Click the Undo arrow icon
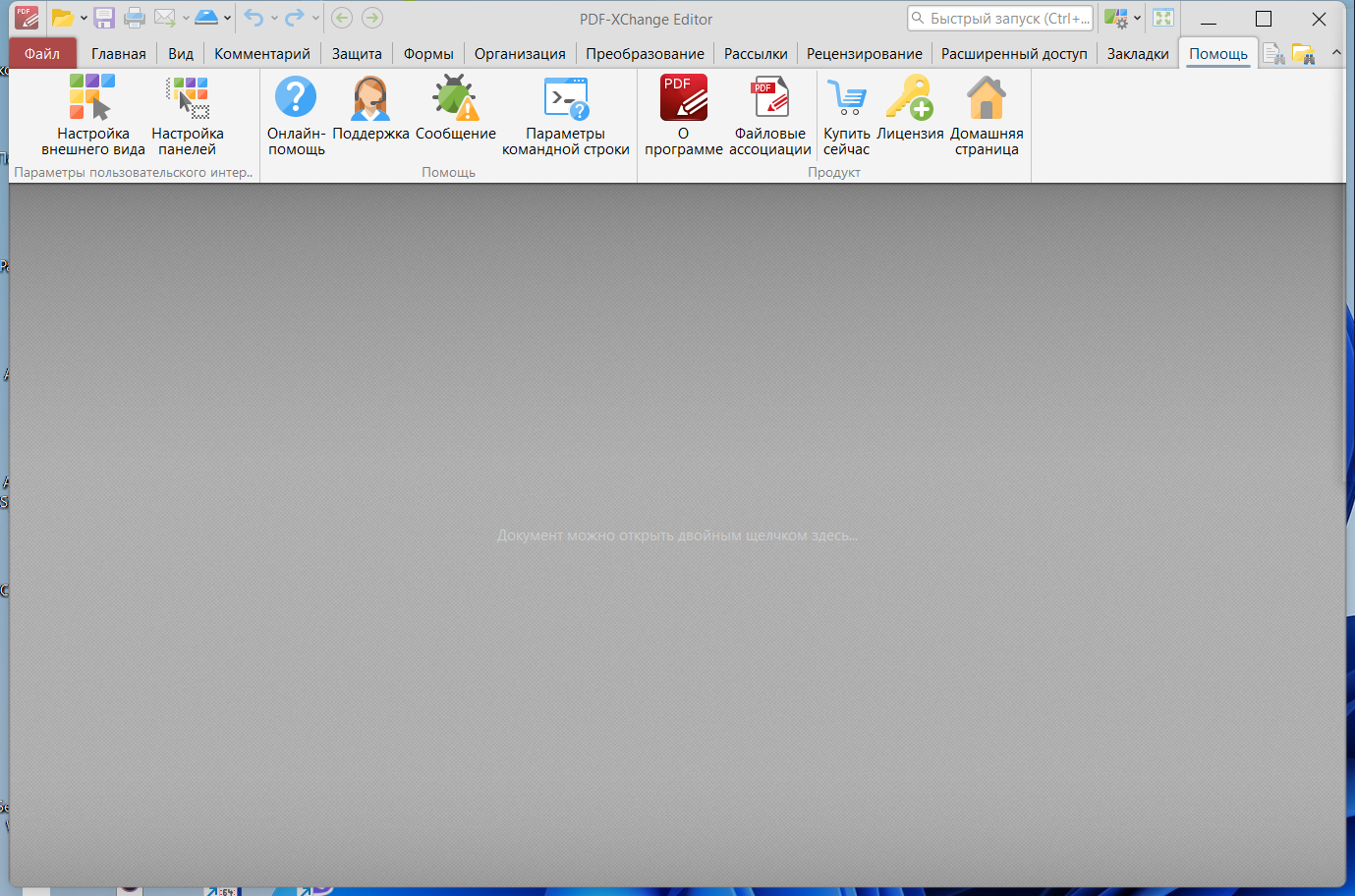This screenshot has width=1355, height=896. pyautogui.click(x=254, y=18)
